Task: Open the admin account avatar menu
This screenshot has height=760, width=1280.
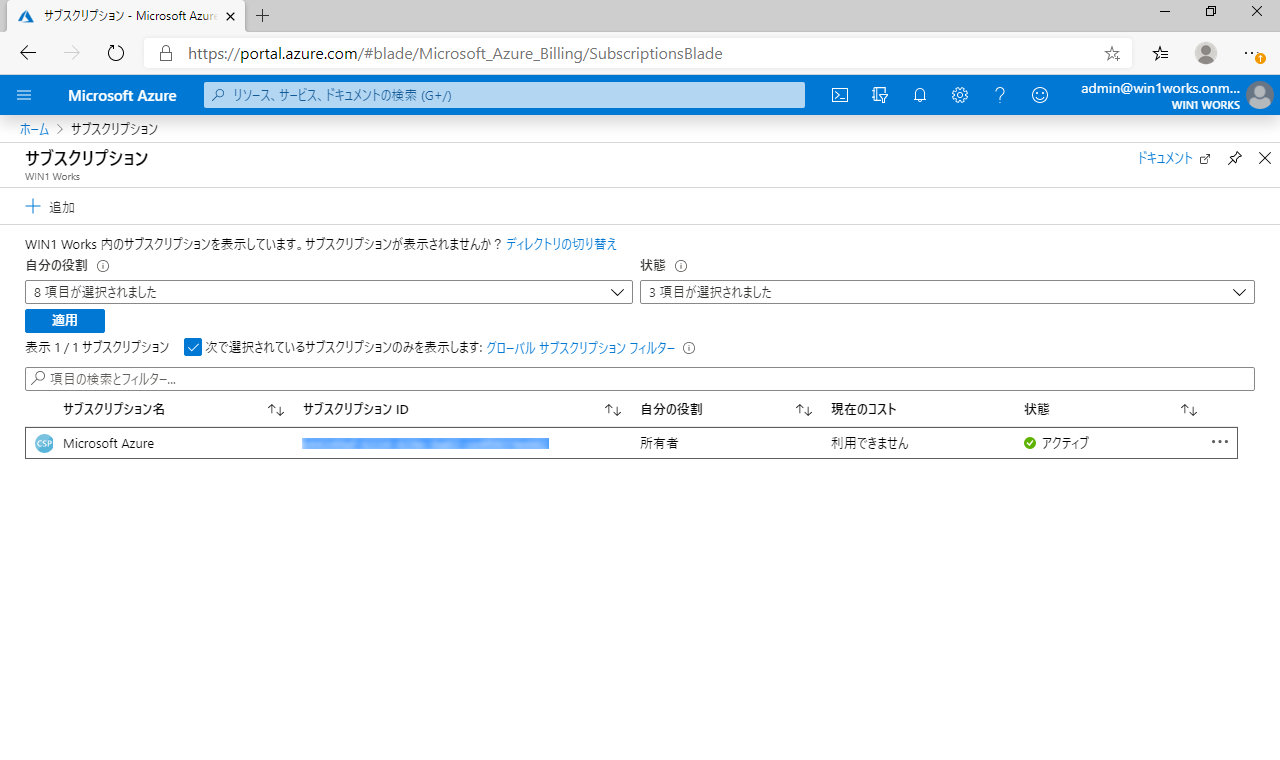Action: pos(1259,96)
